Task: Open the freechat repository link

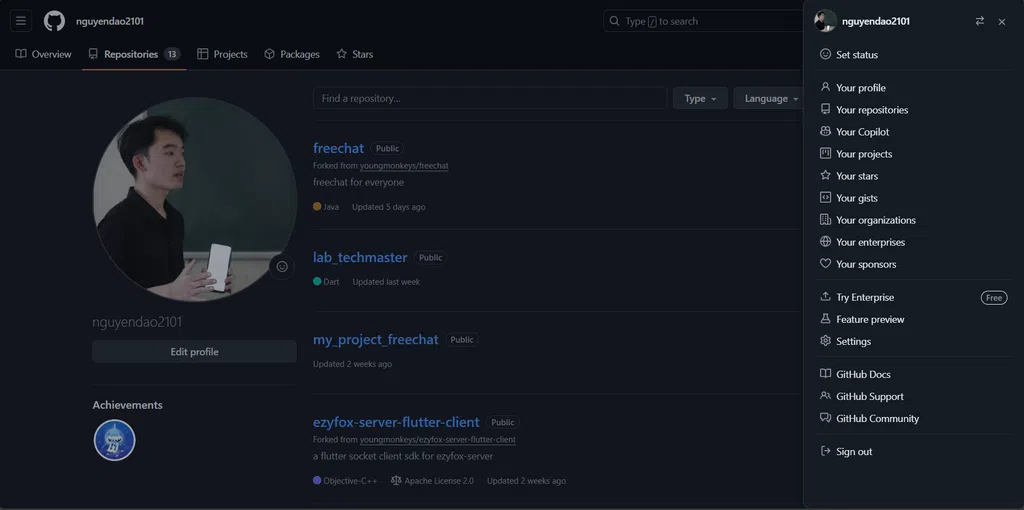Action: tap(338, 148)
